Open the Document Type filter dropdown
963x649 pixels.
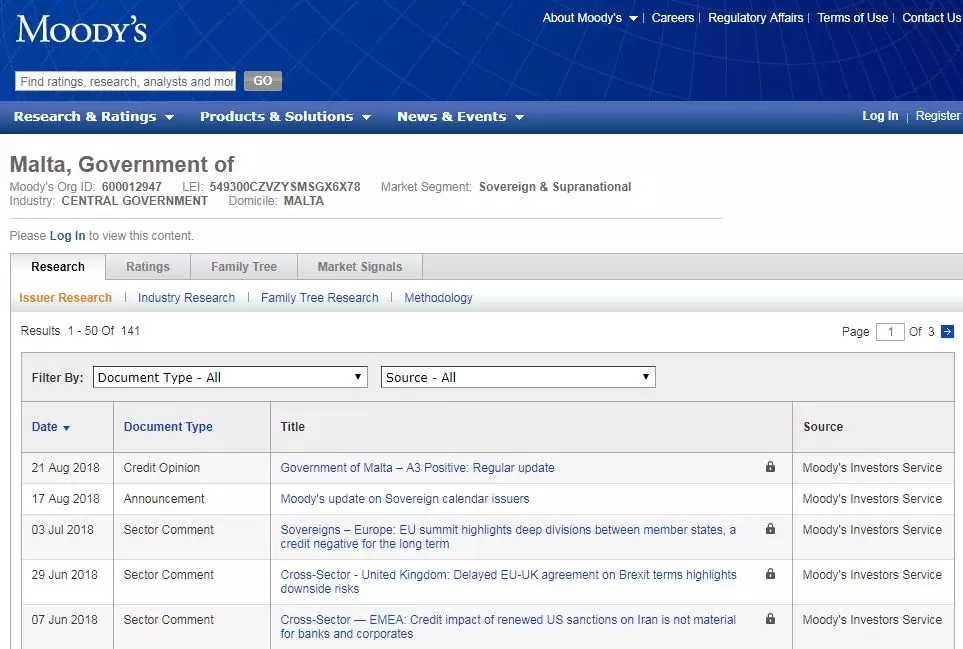click(x=230, y=377)
